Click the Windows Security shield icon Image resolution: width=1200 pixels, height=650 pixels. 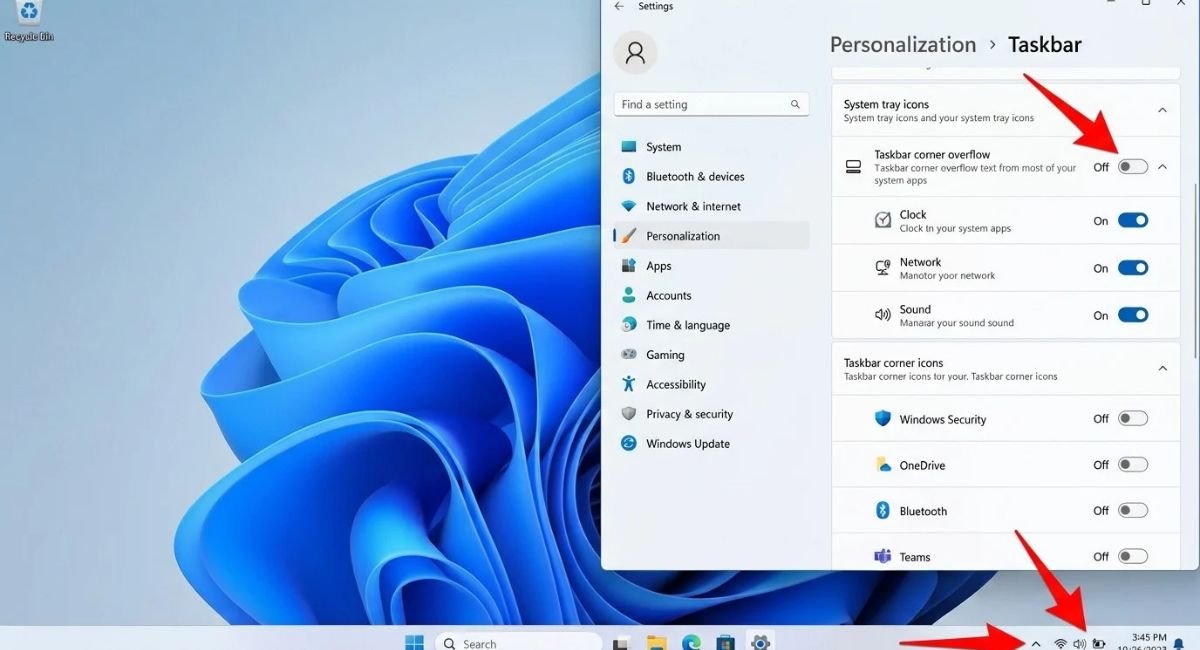883,419
